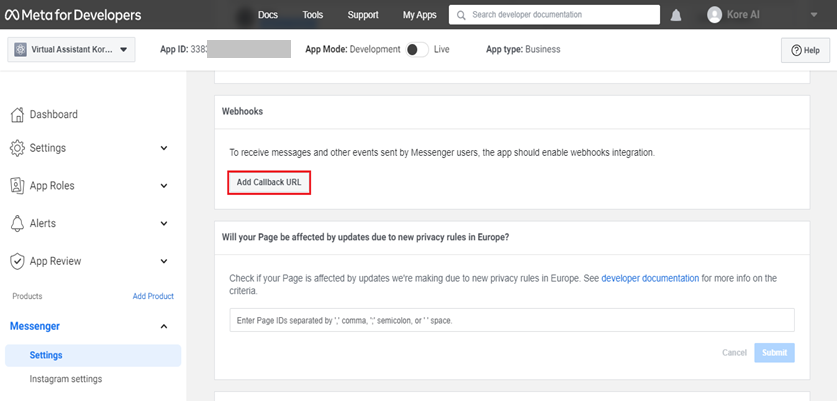Image resolution: width=837 pixels, height=401 pixels.
Task: Click the Add Callback URL button
Action: [268, 182]
